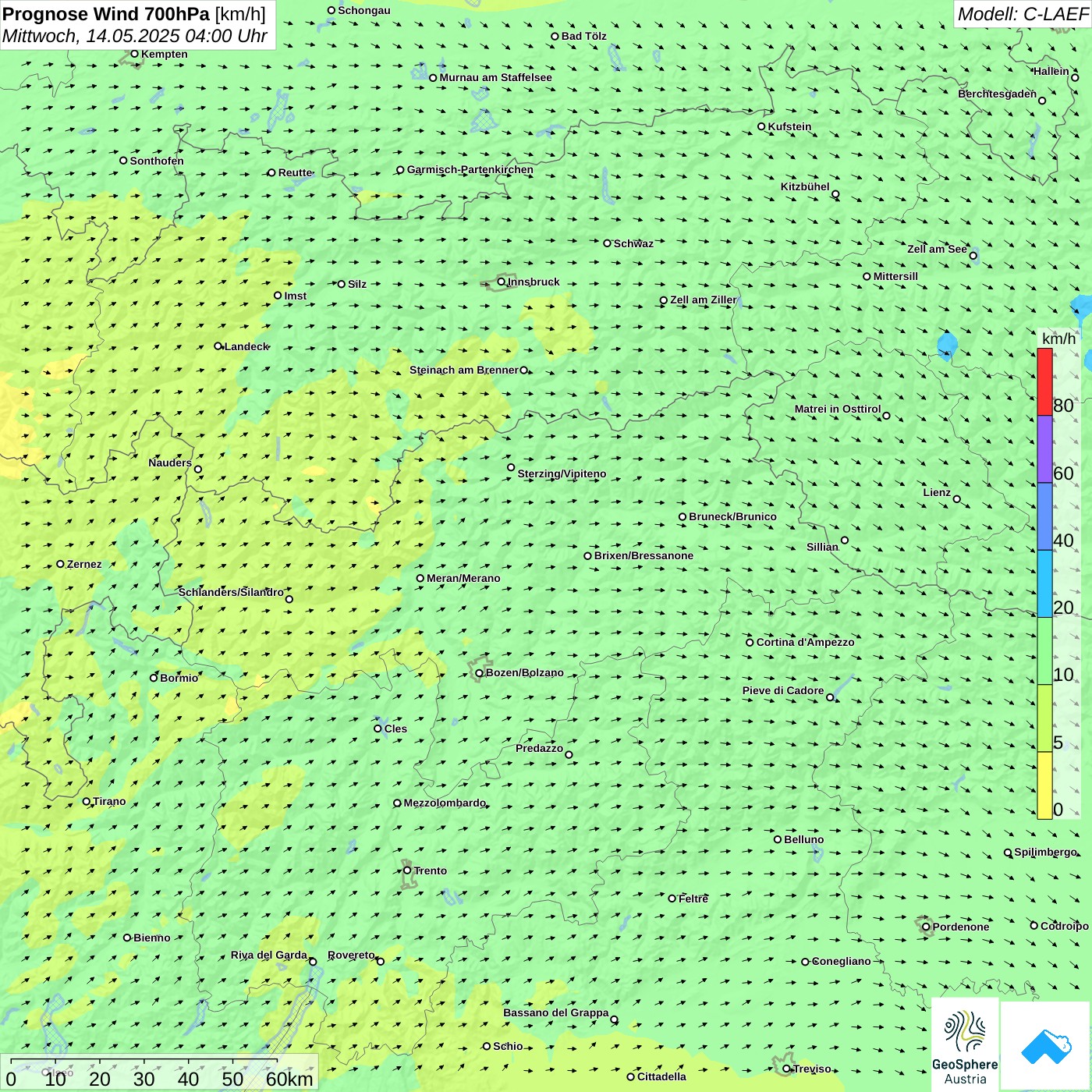Click the 'Berchtesgaden' label
1092x1092 pixels.
[998, 94]
